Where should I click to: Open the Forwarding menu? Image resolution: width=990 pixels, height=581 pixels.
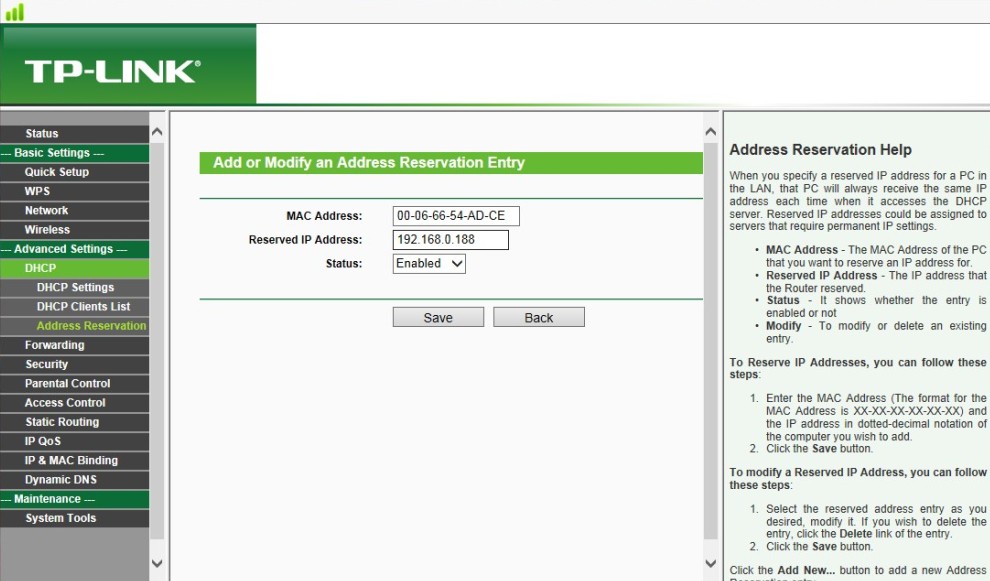[x=54, y=345]
